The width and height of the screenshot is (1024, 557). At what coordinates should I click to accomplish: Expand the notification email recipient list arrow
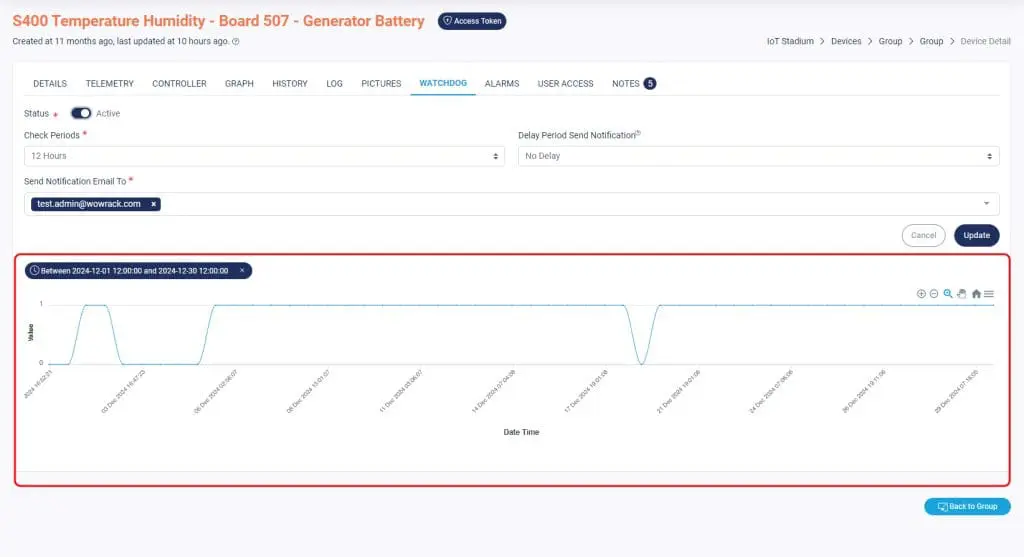pyautogui.click(x=986, y=204)
